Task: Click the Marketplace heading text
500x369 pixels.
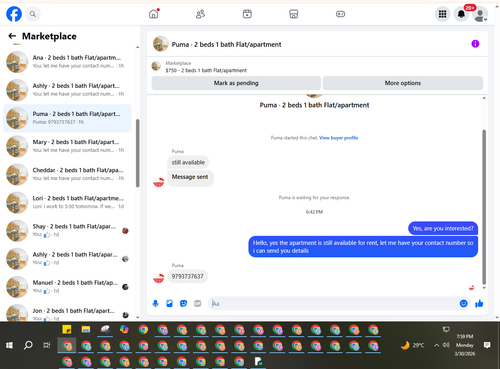Action: 49,36
